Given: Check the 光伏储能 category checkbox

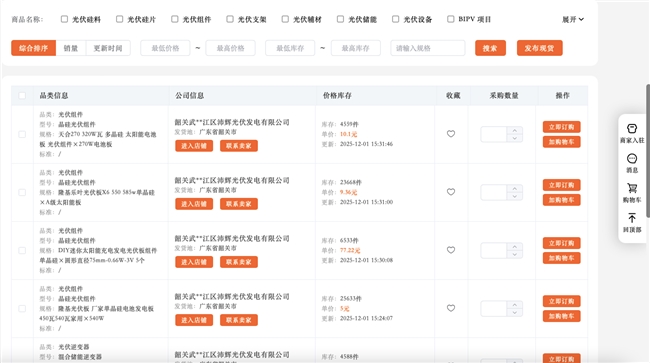Looking at the screenshot, I should [x=340, y=19].
